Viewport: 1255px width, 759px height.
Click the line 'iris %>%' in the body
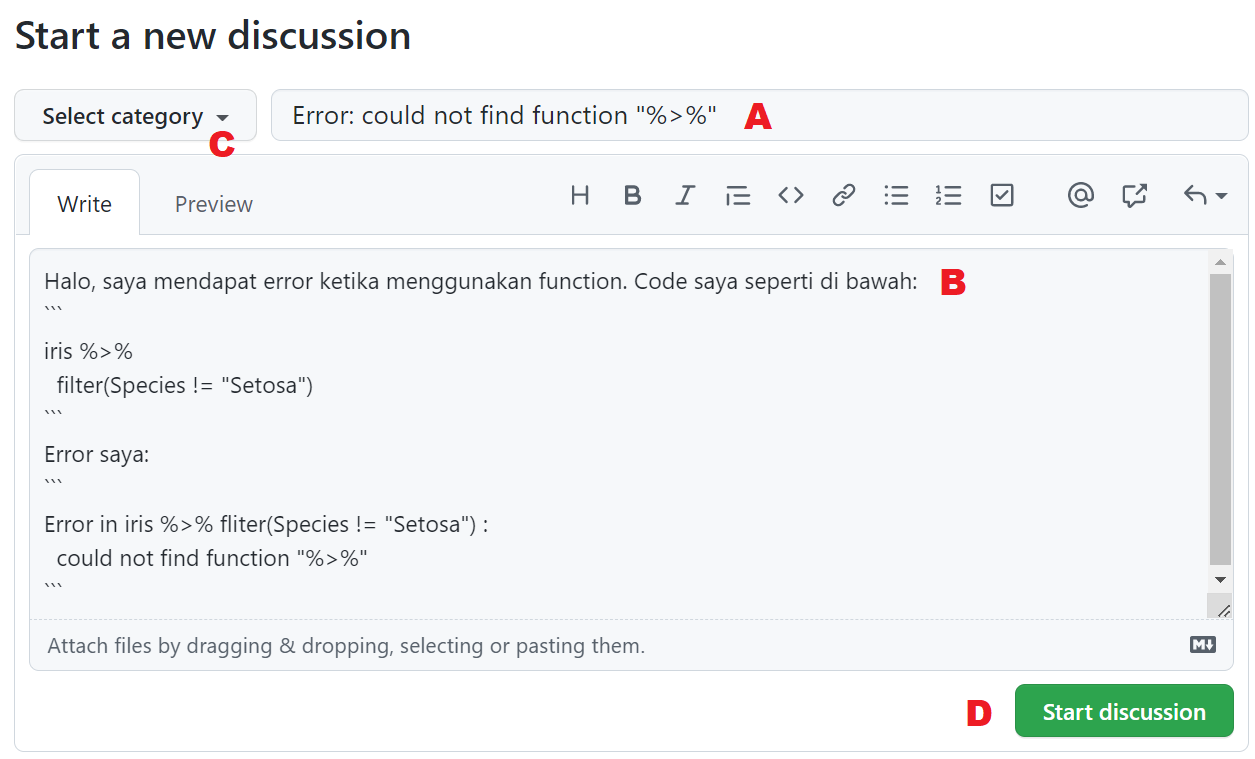88,351
